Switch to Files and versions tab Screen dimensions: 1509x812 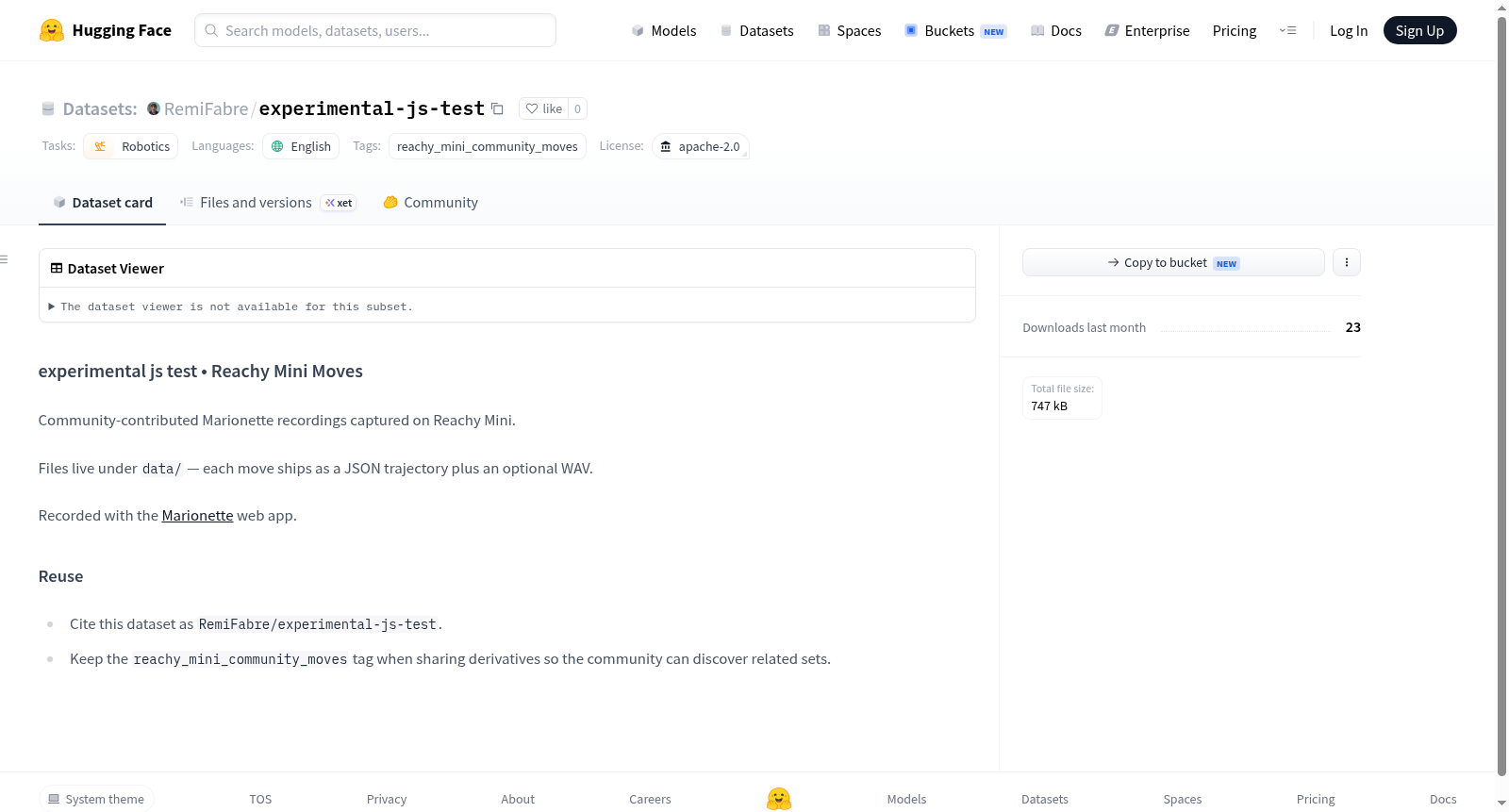268,203
